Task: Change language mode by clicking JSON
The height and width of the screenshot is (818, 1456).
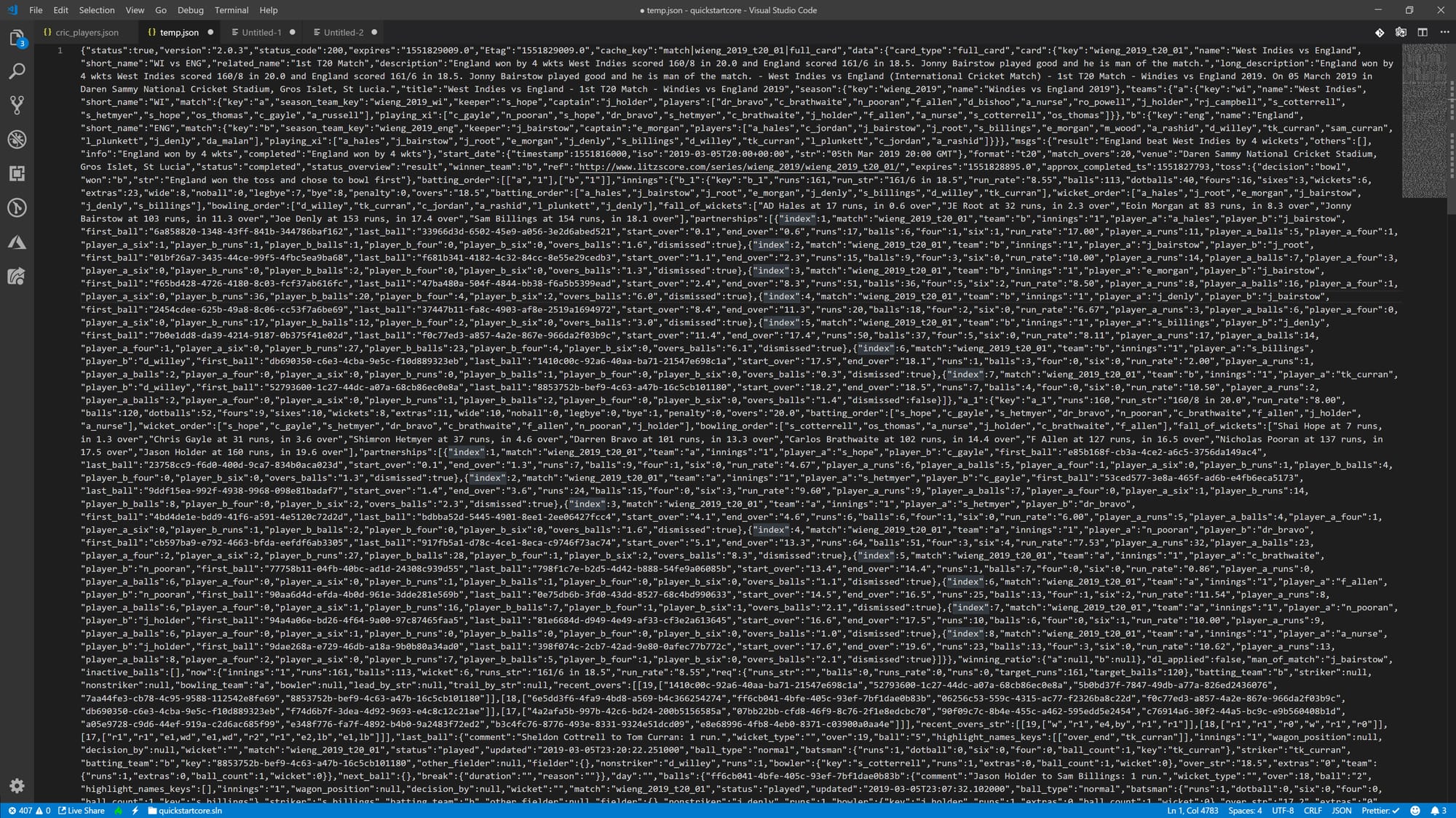Action: pos(1342,810)
